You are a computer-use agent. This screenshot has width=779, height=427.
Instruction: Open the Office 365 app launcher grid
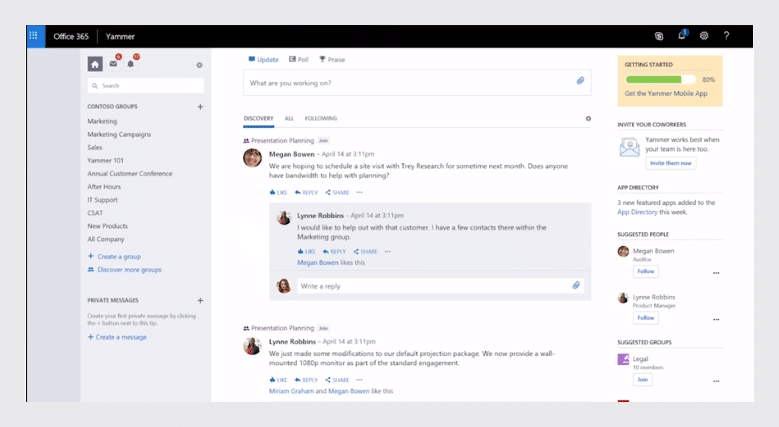tap(34, 36)
